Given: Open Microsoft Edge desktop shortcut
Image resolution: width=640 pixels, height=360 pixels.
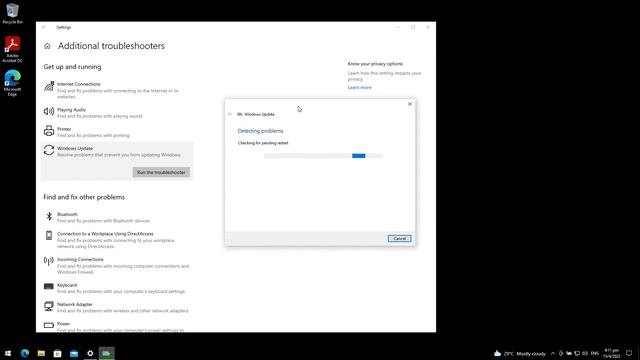Looking at the screenshot, I should [x=12, y=83].
